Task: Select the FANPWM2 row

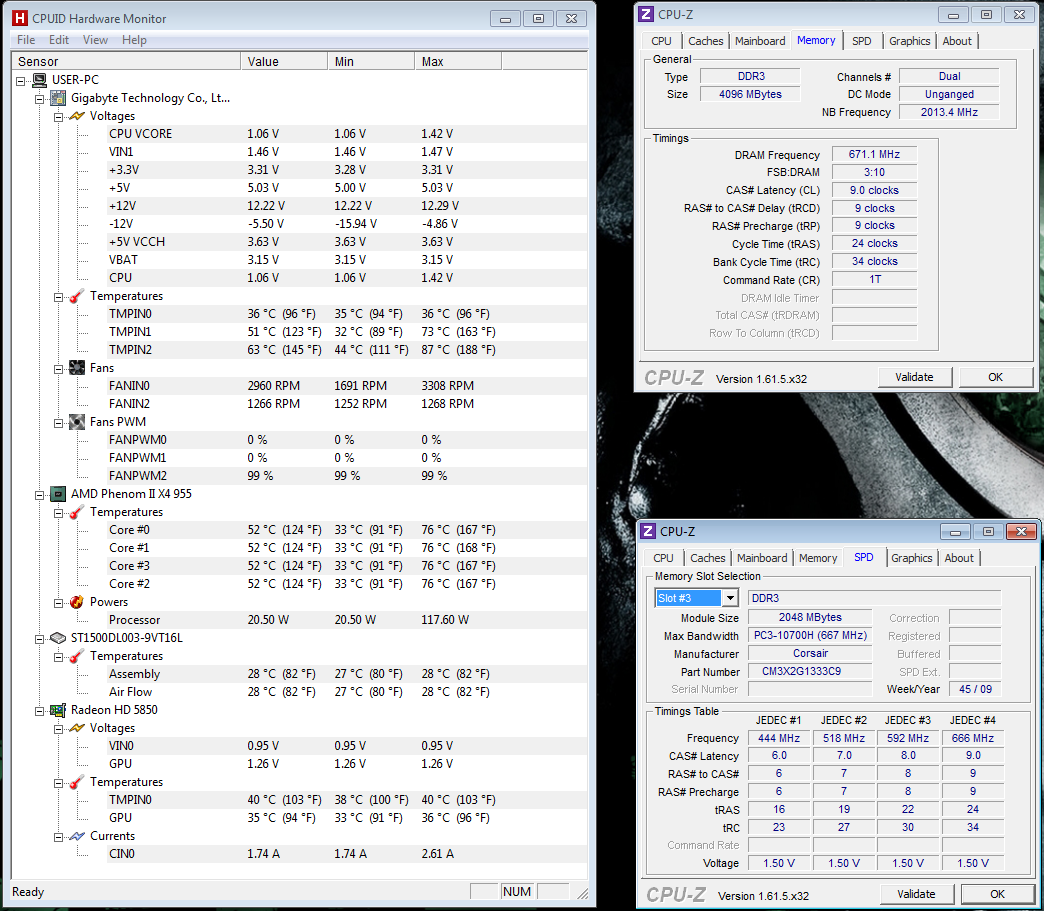Action: (348, 475)
